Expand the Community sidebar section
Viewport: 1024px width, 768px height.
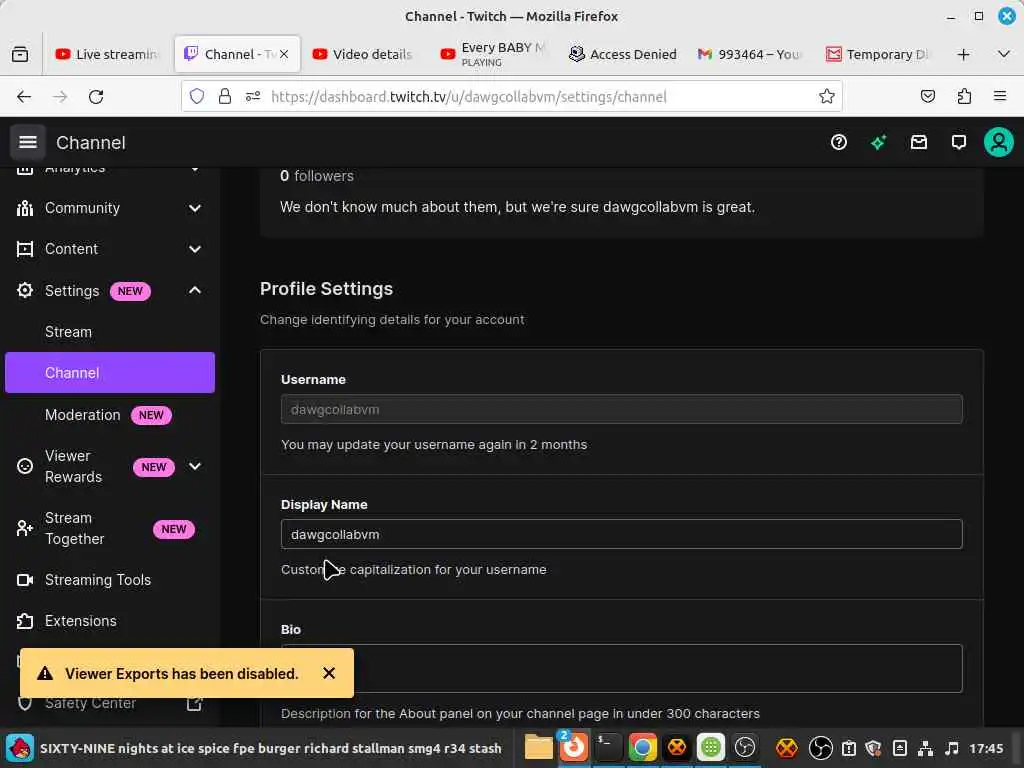tap(195, 208)
